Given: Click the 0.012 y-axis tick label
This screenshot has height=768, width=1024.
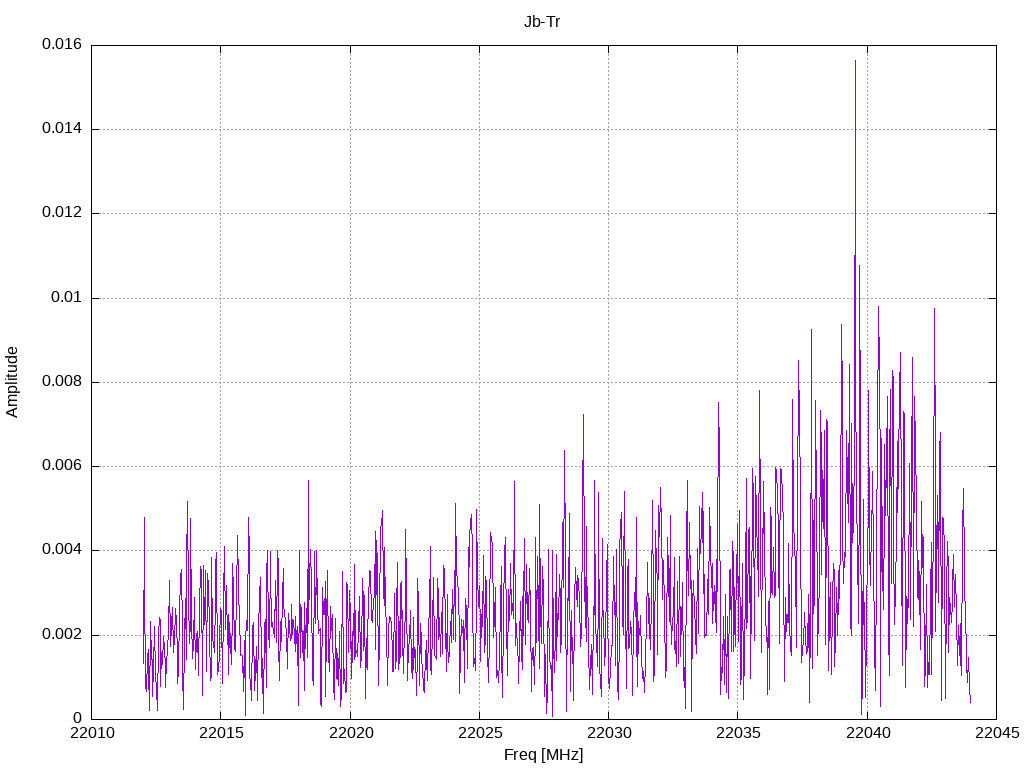Looking at the screenshot, I should click(x=62, y=213).
